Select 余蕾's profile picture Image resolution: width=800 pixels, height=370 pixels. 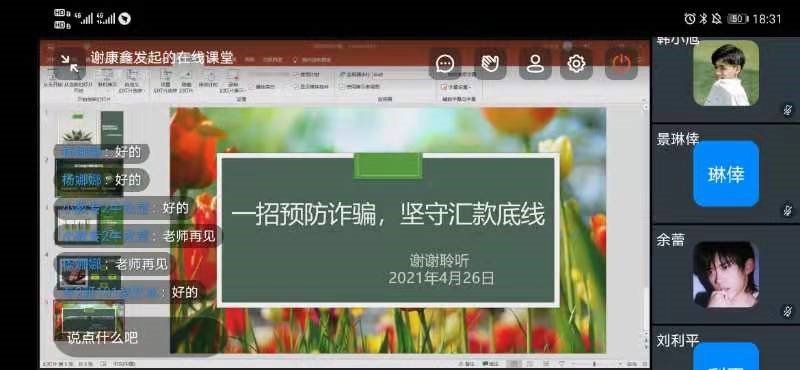click(726, 275)
